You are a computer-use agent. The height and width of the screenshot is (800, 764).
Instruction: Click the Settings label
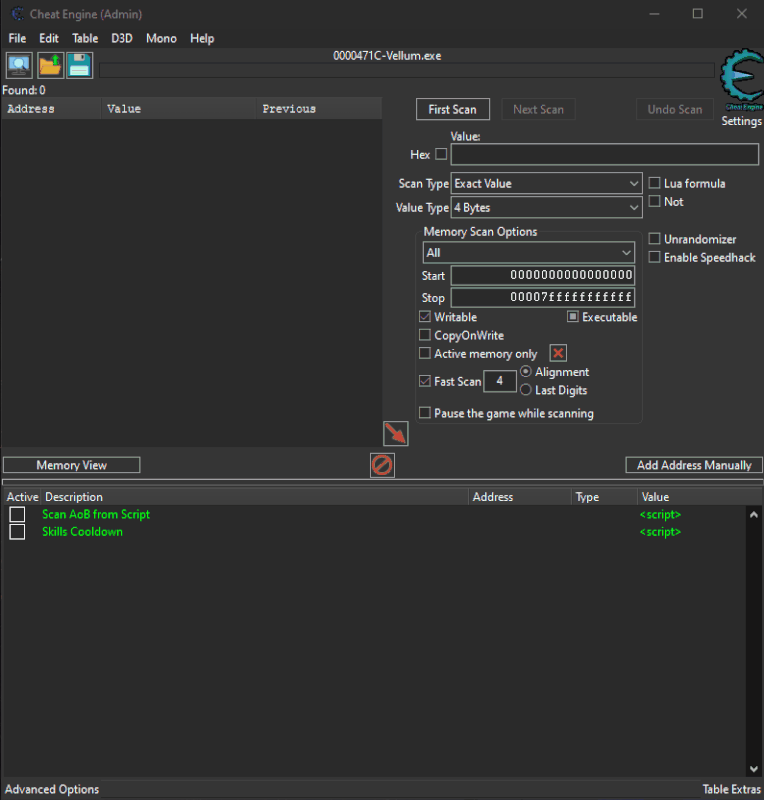click(x=742, y=121)
